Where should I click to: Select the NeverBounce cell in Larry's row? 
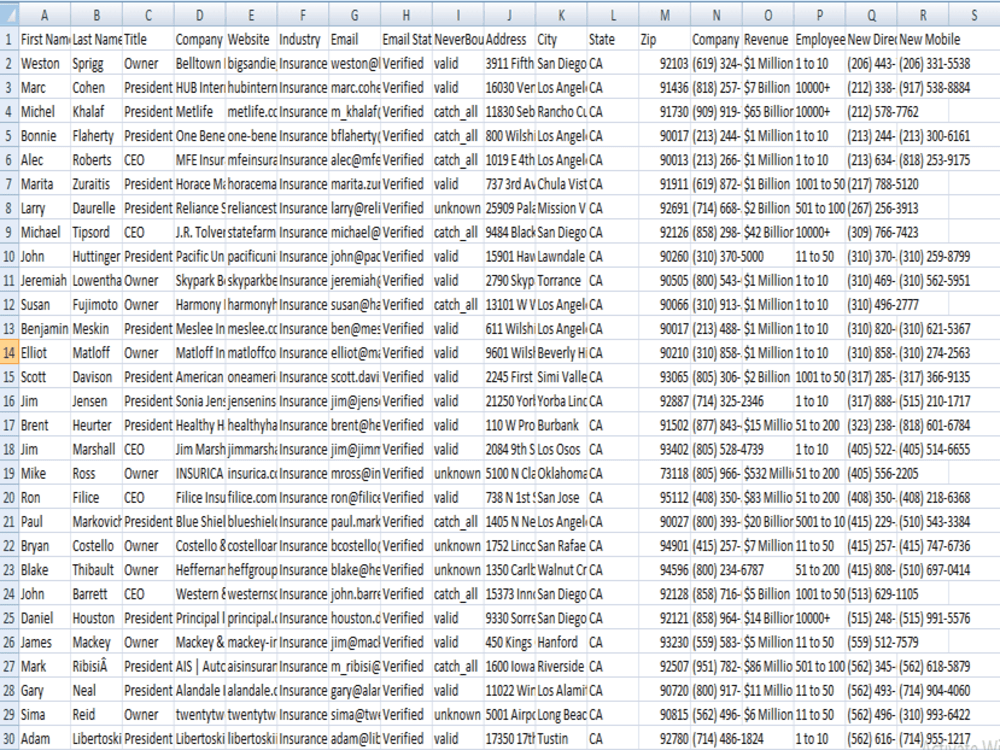[x=458, y=209]
